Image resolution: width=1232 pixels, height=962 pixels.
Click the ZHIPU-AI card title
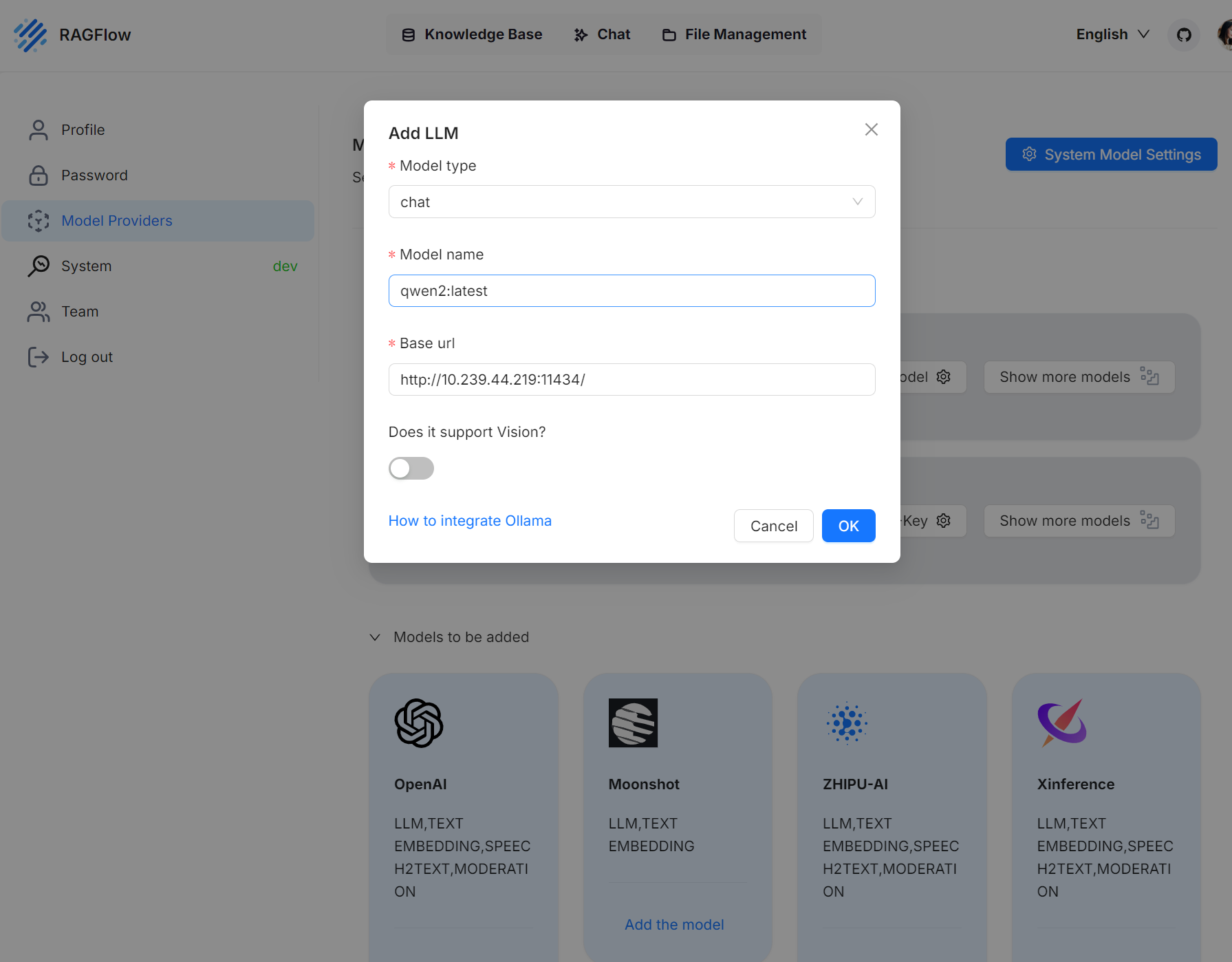pos(855,784)
